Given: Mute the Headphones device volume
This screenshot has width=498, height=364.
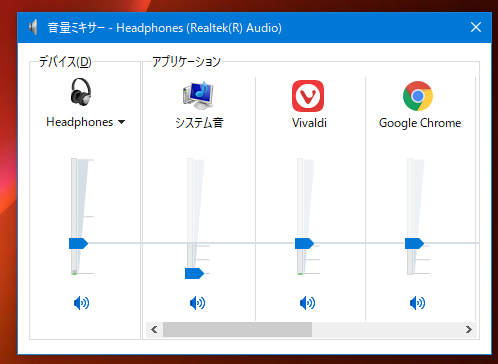Looking at the screenshot, I should point(81,303).
